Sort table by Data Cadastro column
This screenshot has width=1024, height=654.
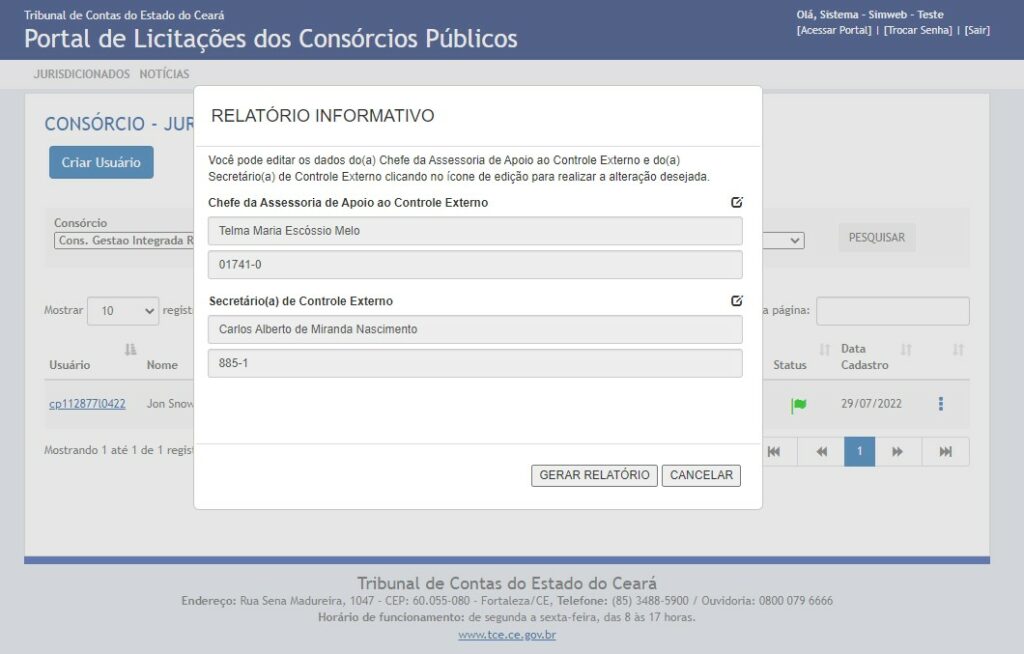pyautogui.click(x=906, y=350)
